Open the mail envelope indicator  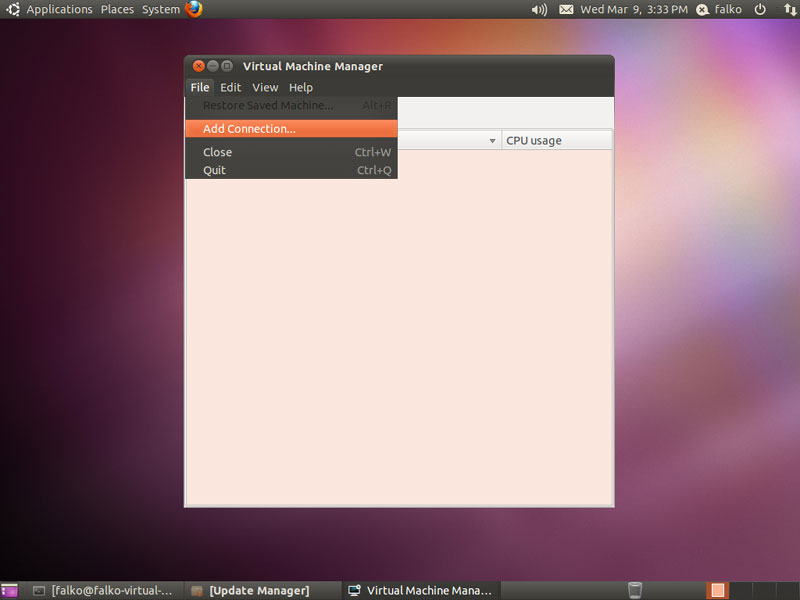coord(566,10)
